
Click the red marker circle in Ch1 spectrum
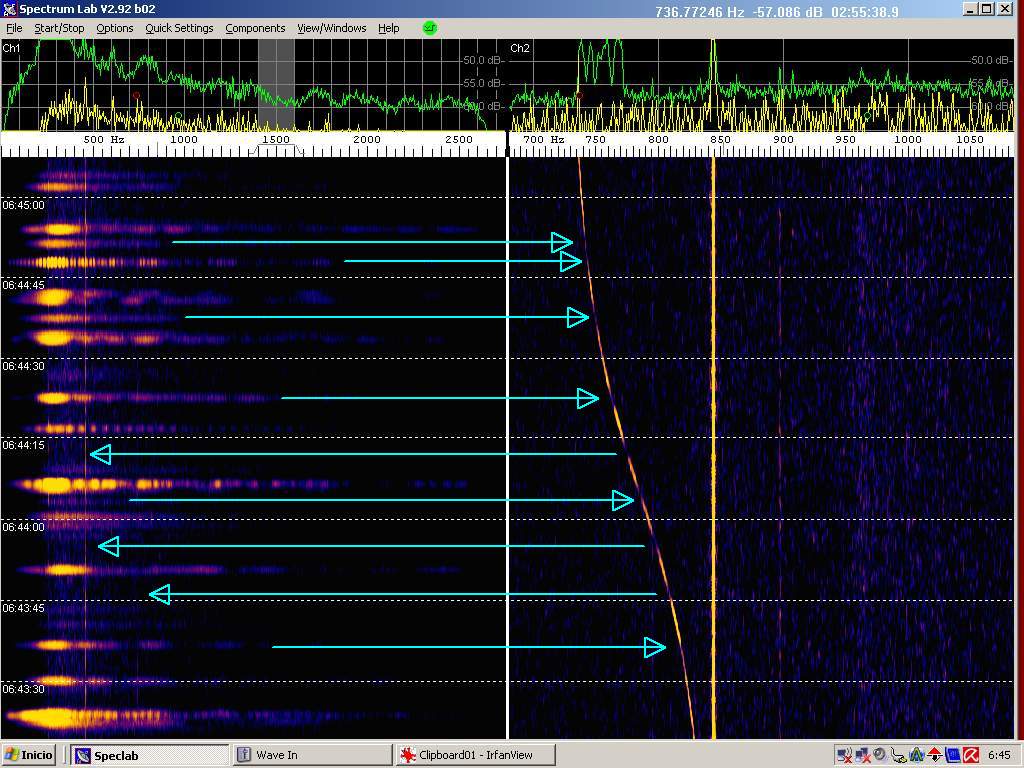[136, 96]
